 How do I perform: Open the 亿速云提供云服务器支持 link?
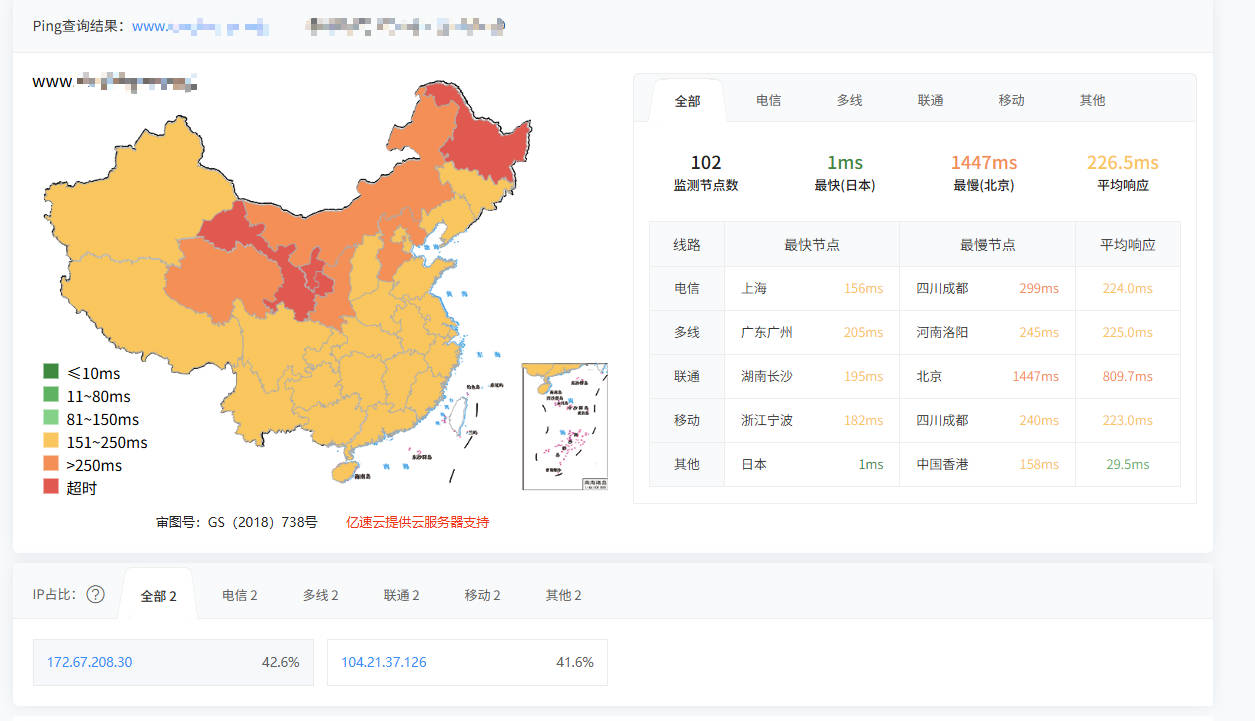[417, 522]
